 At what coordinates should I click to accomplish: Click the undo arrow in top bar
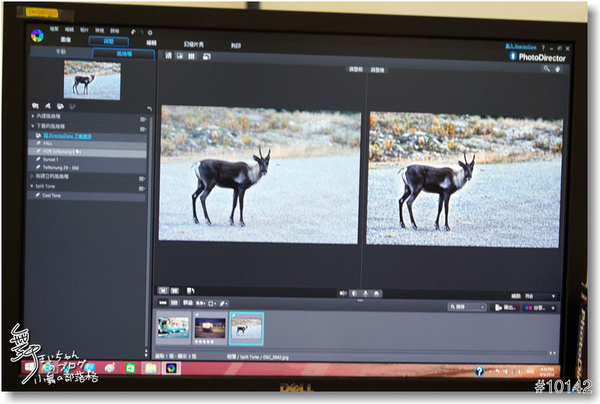pos(133,32)
